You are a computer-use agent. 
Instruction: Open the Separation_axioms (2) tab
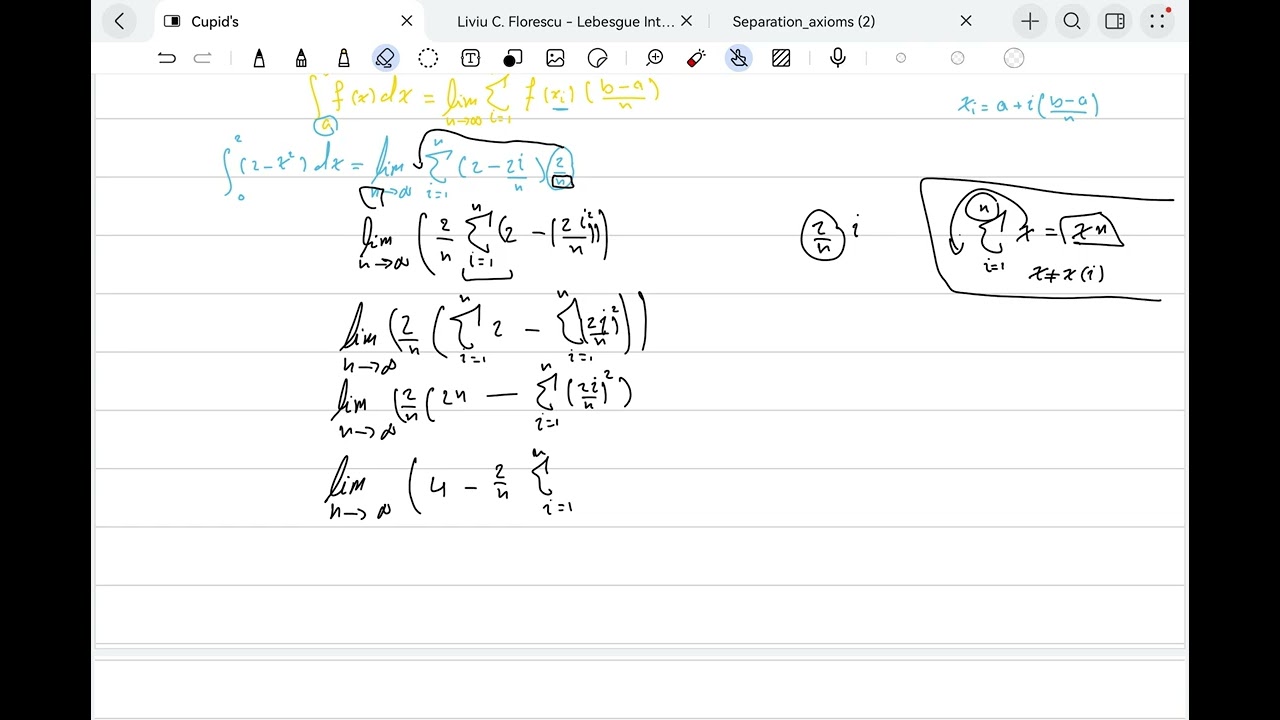tap(804, 21)
